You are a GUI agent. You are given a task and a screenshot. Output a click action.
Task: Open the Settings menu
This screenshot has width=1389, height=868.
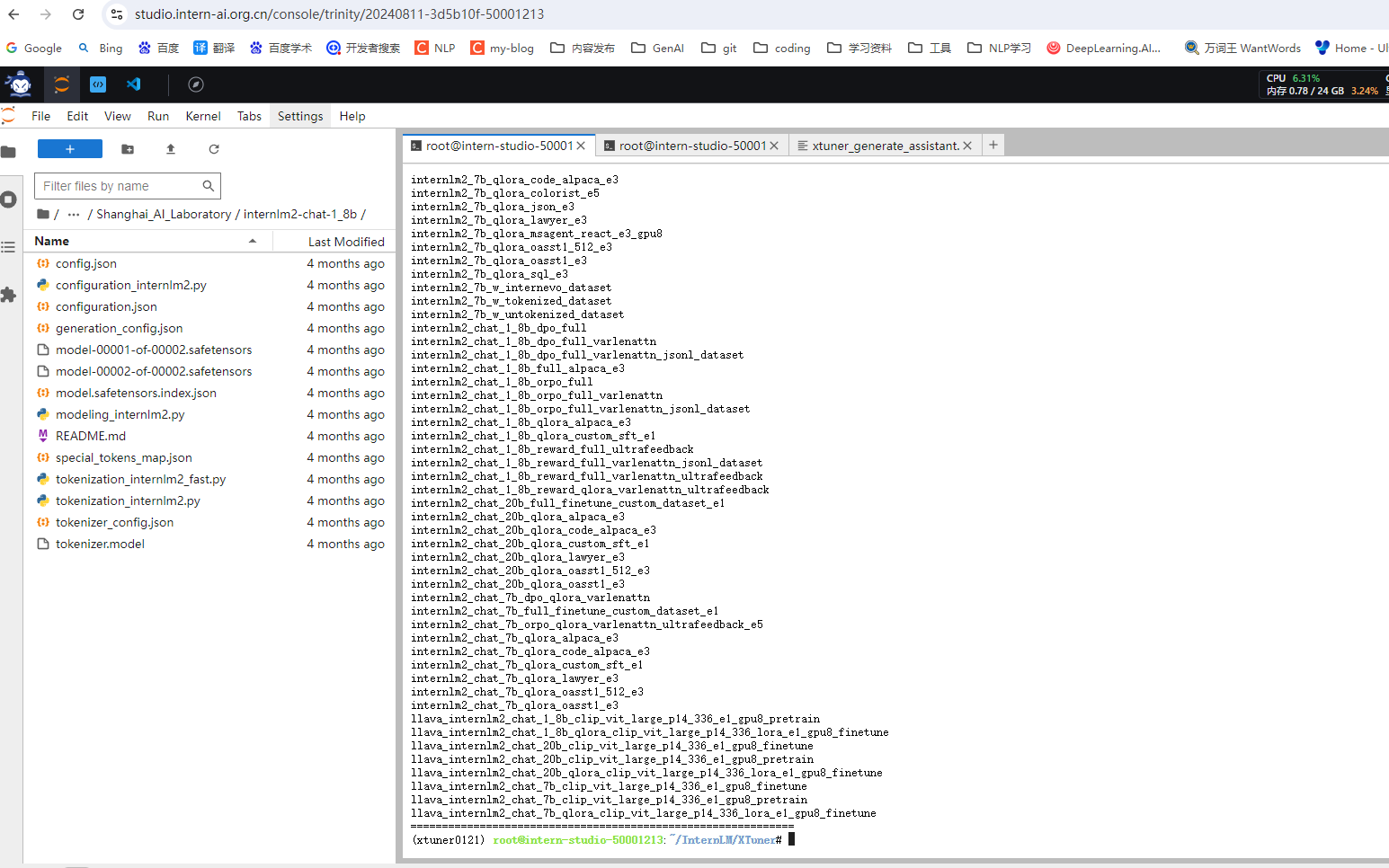(300, 116)
